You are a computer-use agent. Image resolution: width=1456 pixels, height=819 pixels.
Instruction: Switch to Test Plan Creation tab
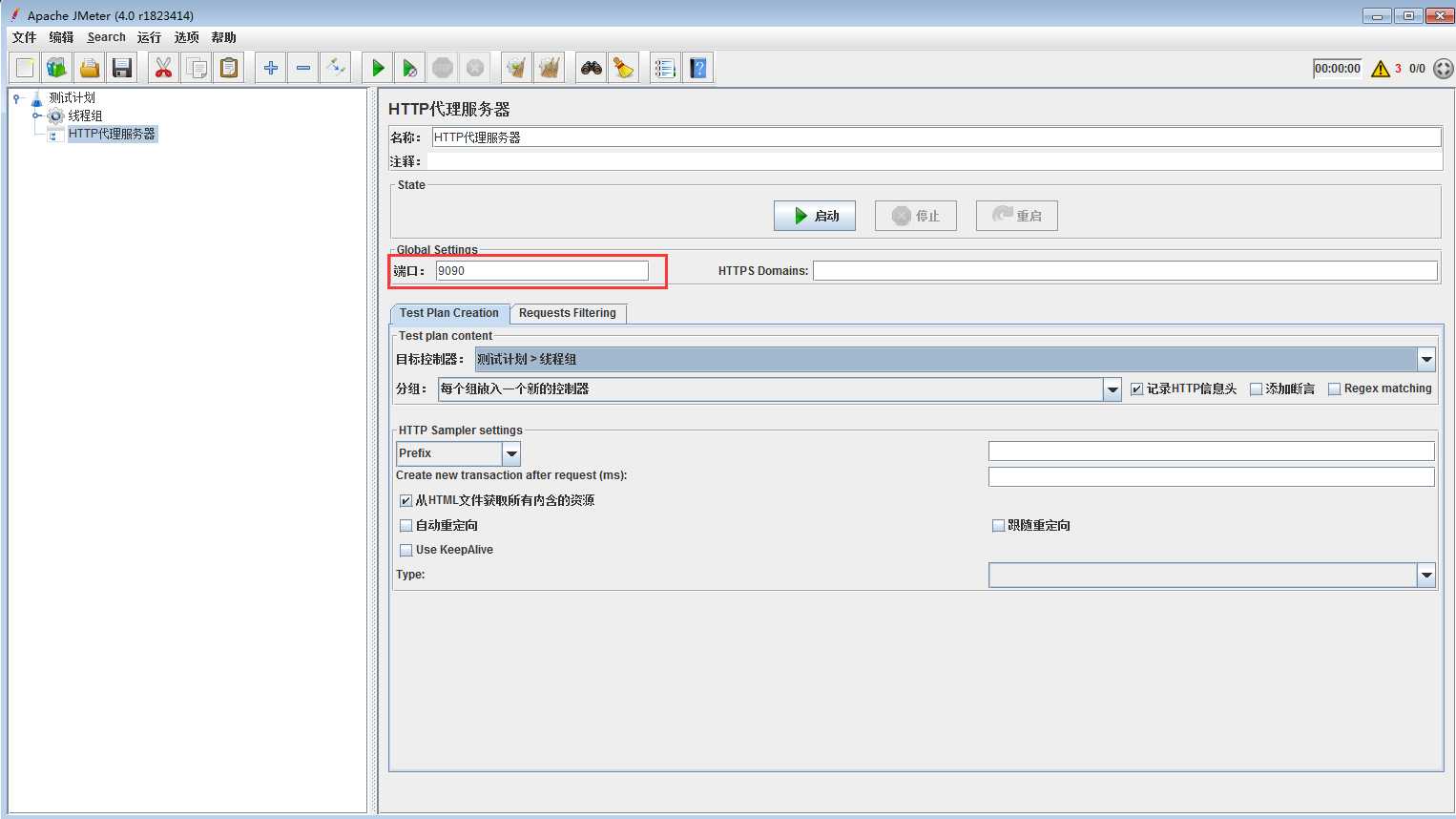[x=449, y=313]
